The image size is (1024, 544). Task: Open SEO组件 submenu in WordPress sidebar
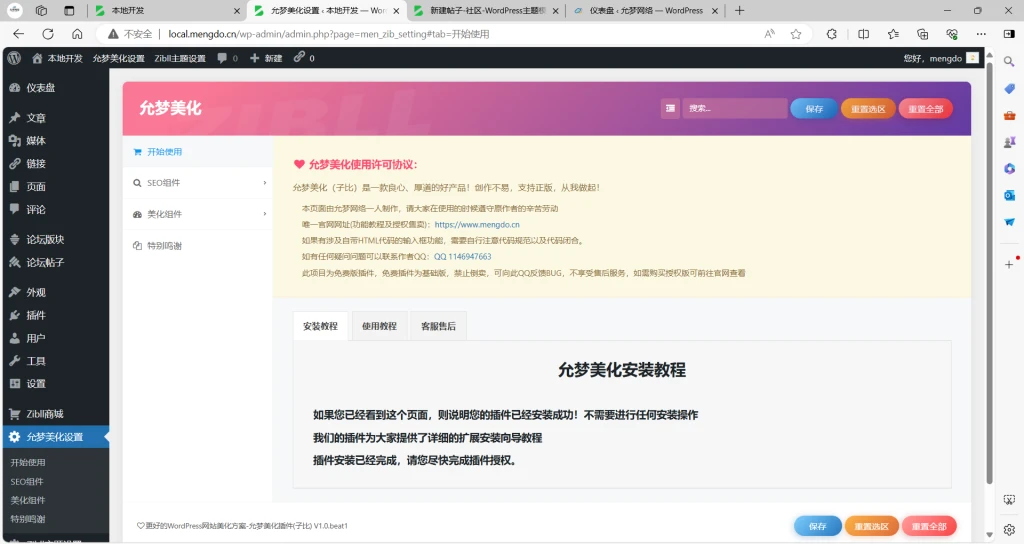[x=27, y=482]
